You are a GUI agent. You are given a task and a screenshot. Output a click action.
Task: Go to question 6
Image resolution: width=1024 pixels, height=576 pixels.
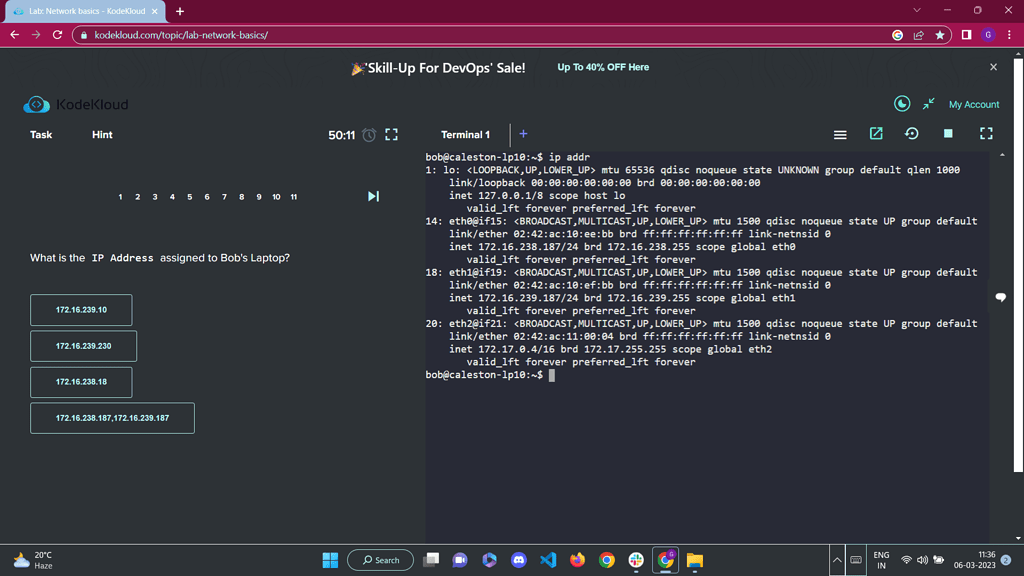click(207, 197)
